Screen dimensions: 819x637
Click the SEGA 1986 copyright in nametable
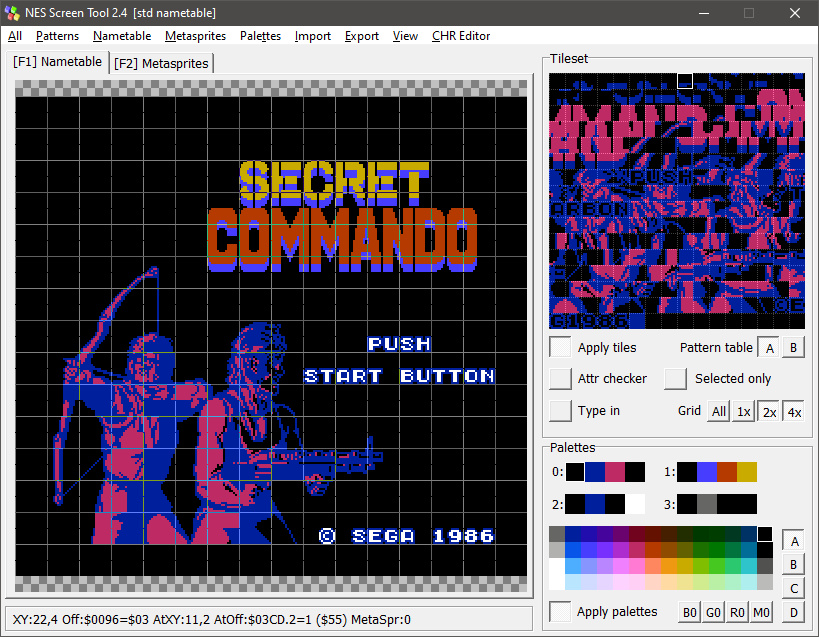coord(406,536)
